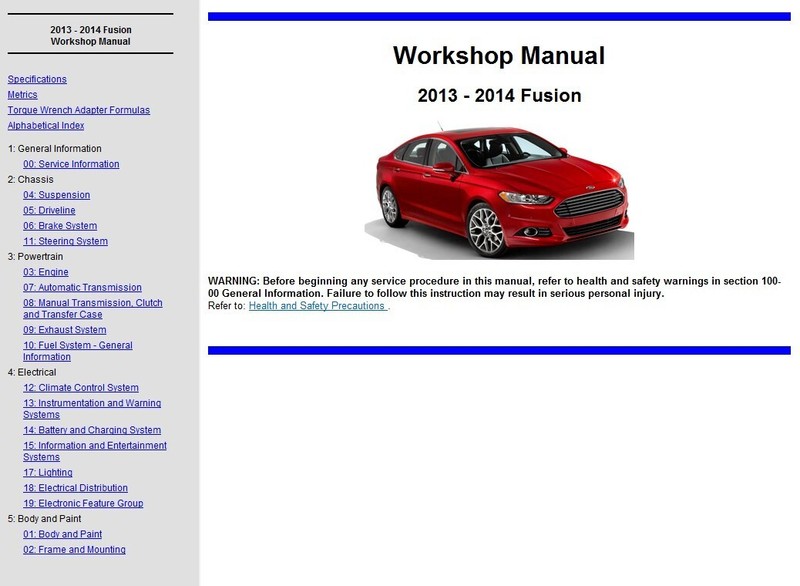Open the Metrics link
The width and height of the screenshot is (800, 586).
[22, 94]
